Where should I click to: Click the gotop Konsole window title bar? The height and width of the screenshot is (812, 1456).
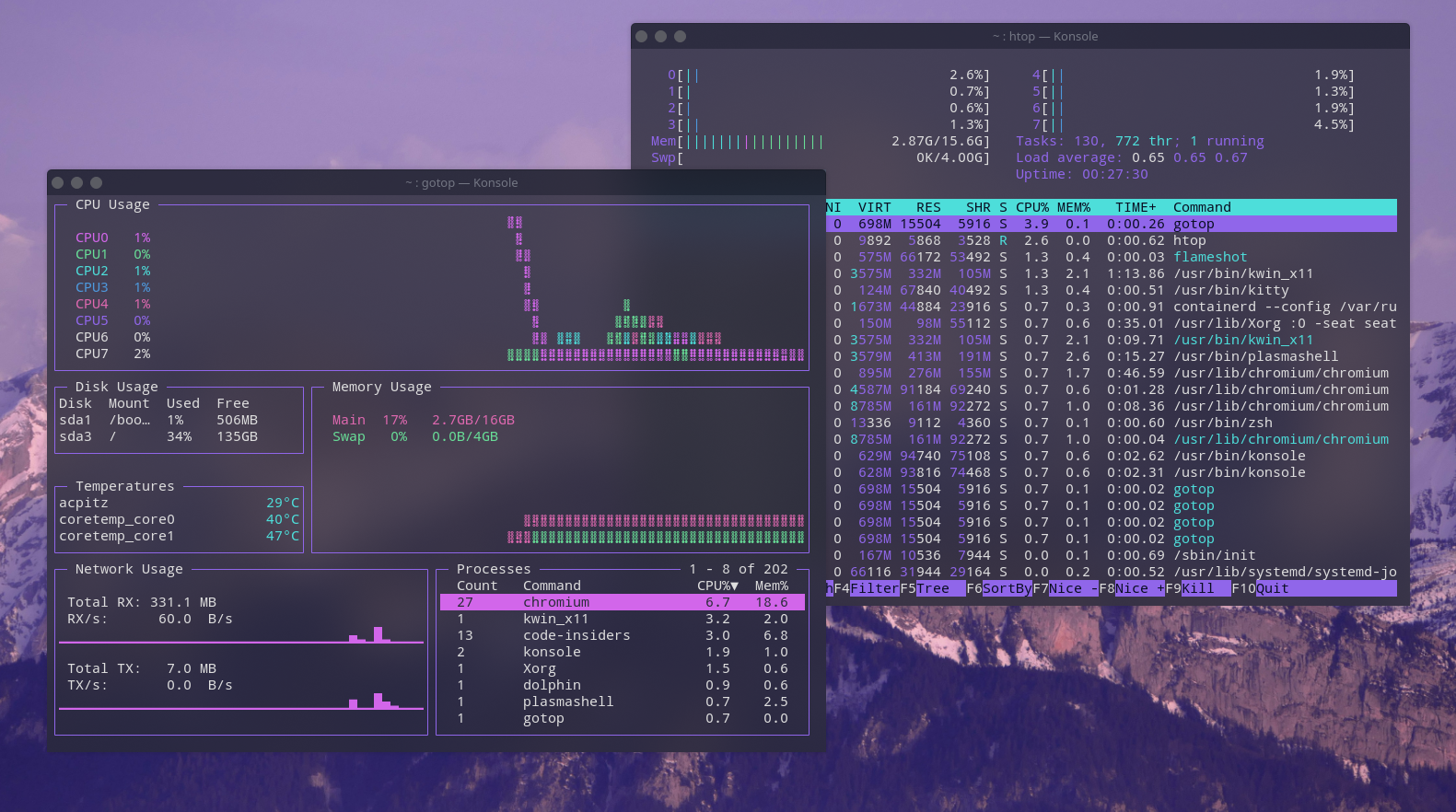[x=437, y=182]
